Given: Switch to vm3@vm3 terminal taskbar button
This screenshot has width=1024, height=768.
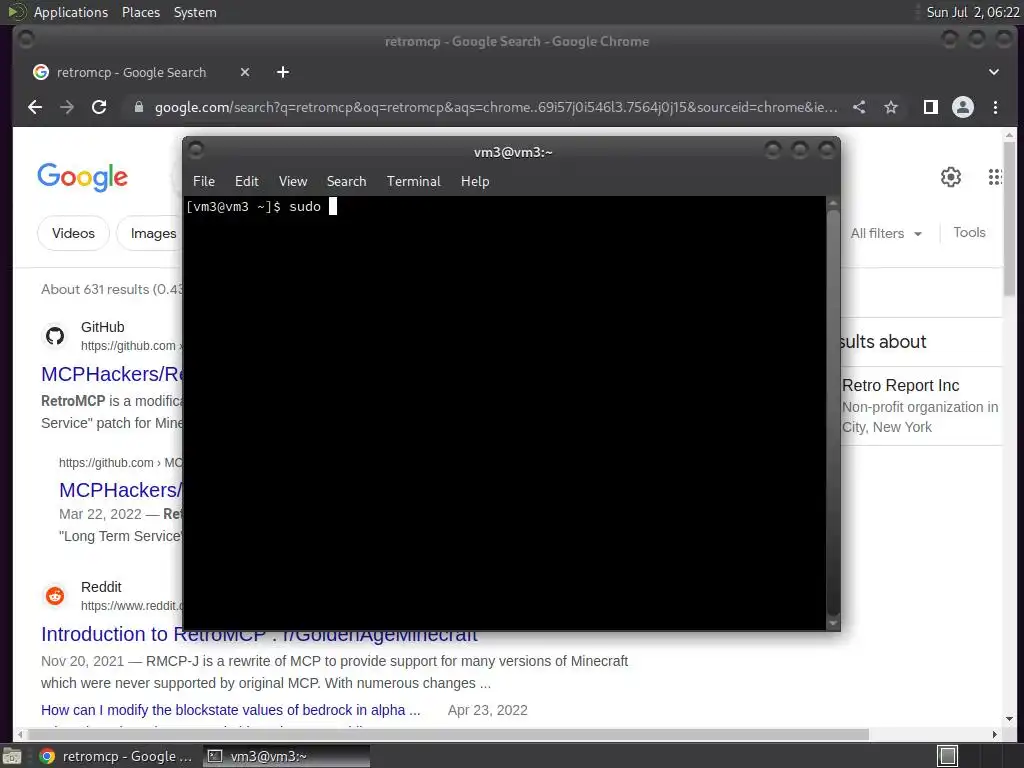Looking at the screenshot, I should coord(286,756).
